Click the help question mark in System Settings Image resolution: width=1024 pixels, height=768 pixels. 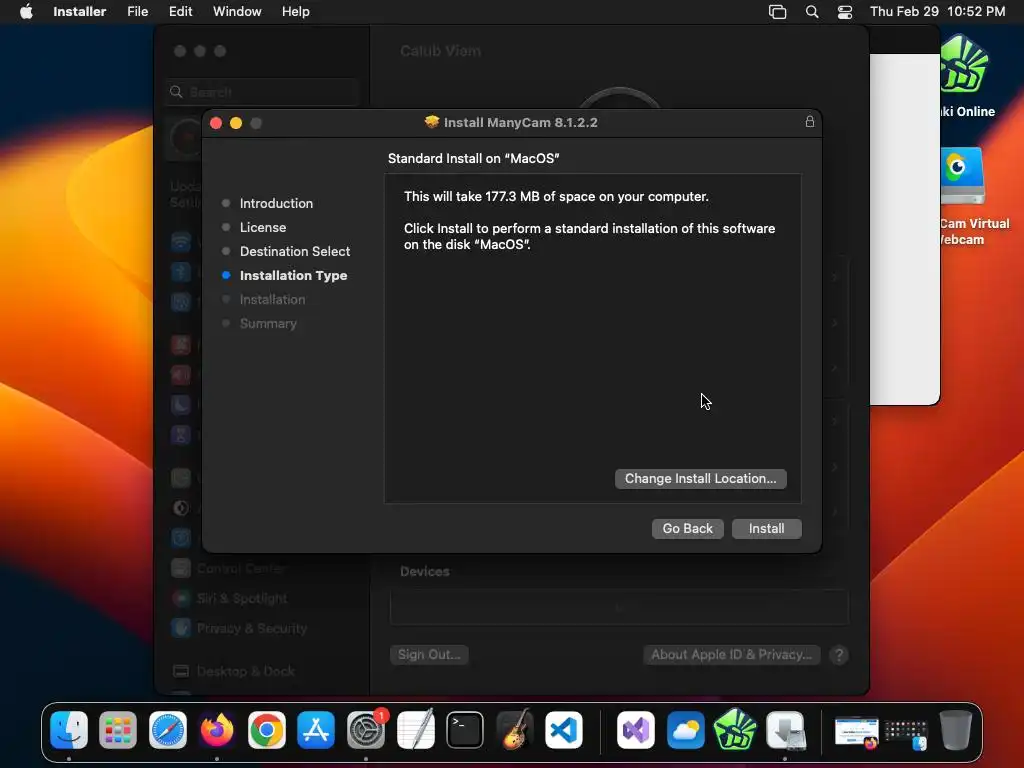pyautogui.click(x=839, y=654)
